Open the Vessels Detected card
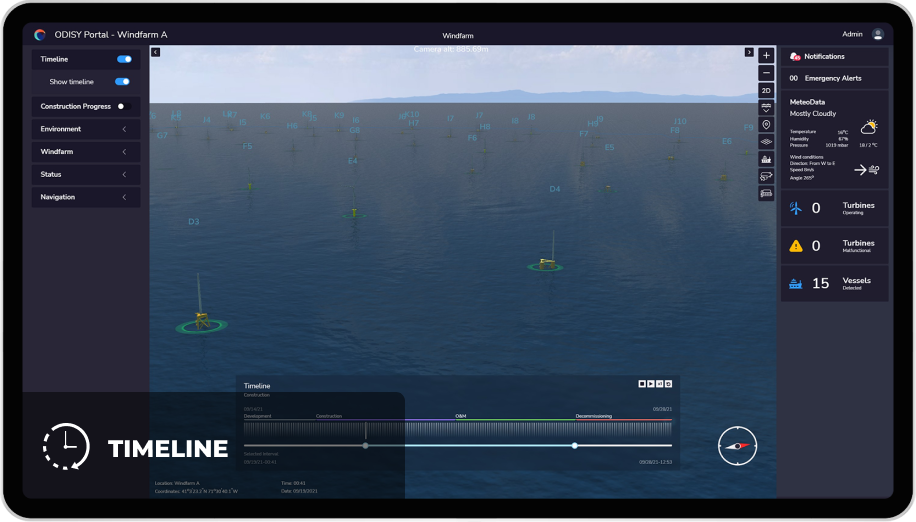916x522 pixels. pos(834,283)
